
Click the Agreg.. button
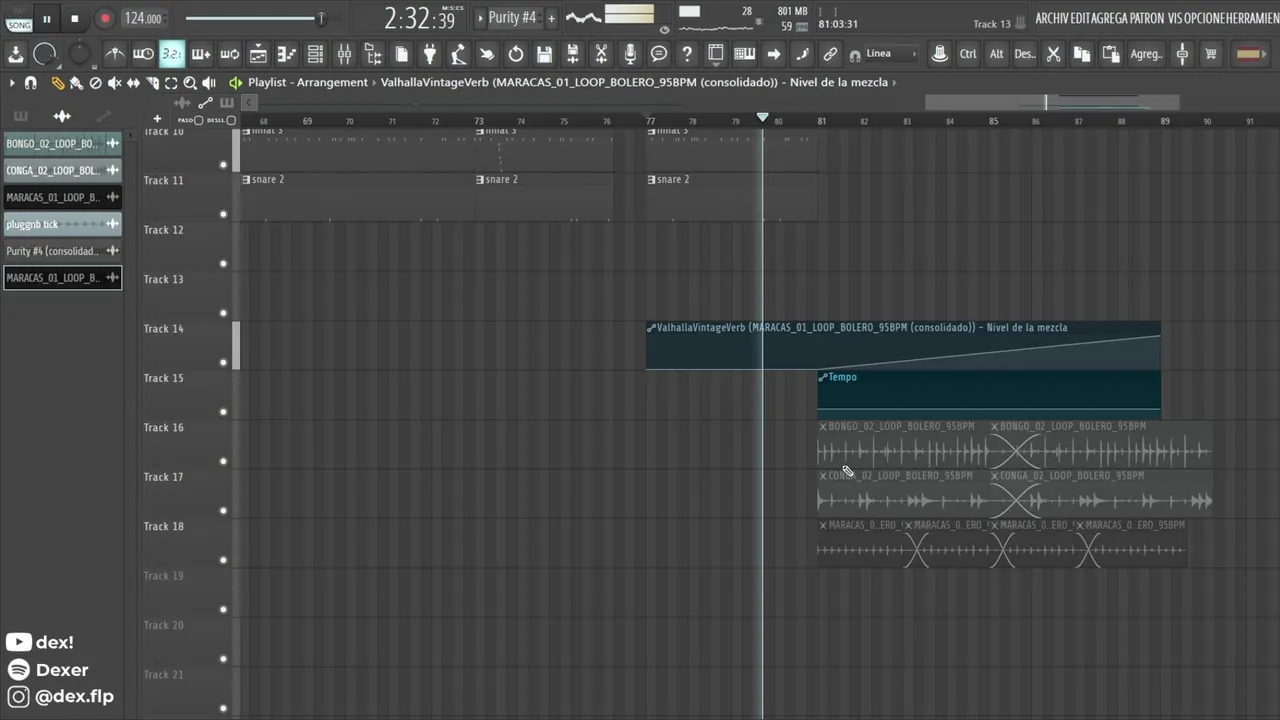point(1146,54)
